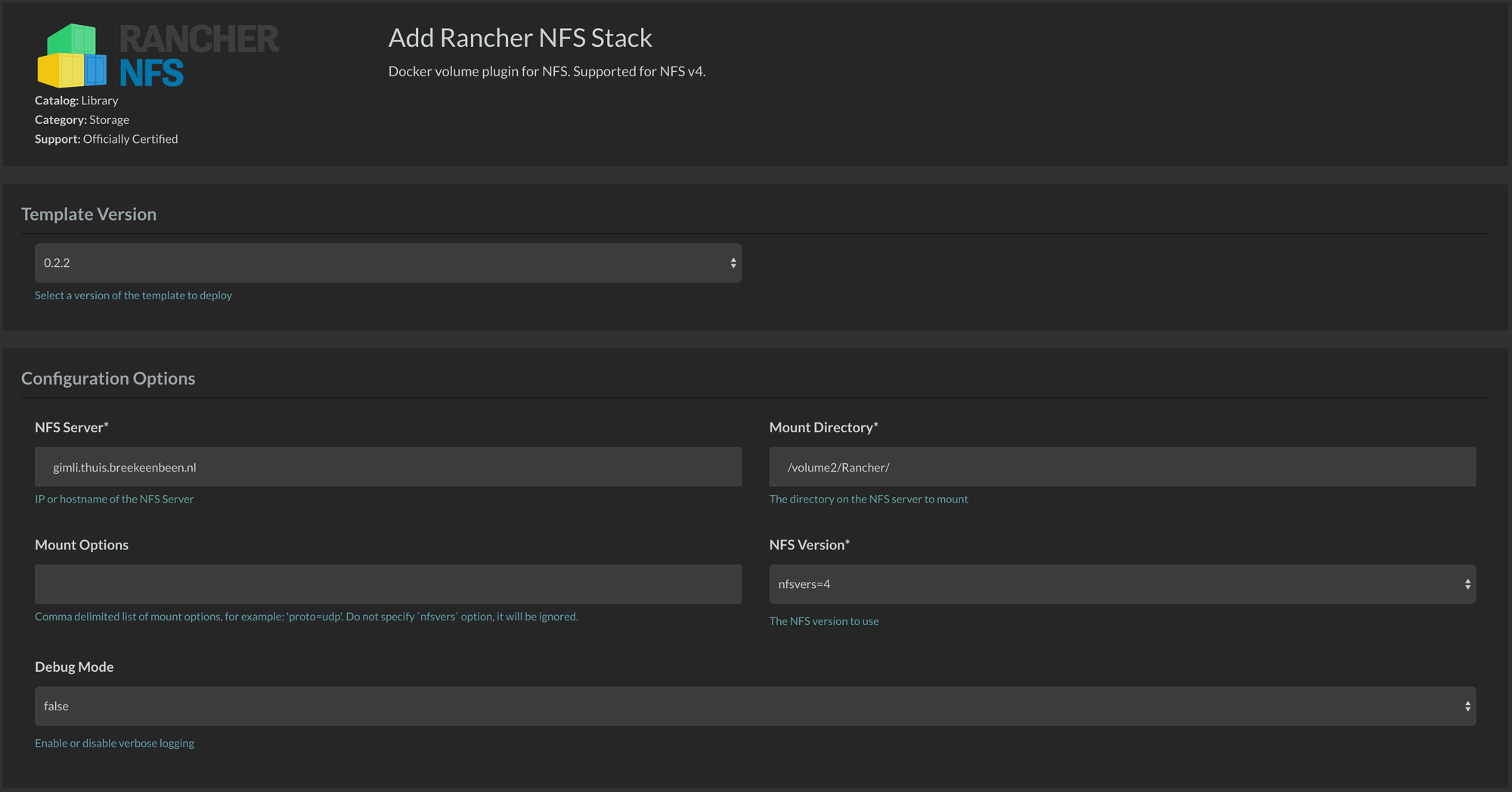The width and height of the screenshot is (1512, 792).
Task: Click 'IP or hostname of the NFS Server' hint
Action: tap(114, 500)
